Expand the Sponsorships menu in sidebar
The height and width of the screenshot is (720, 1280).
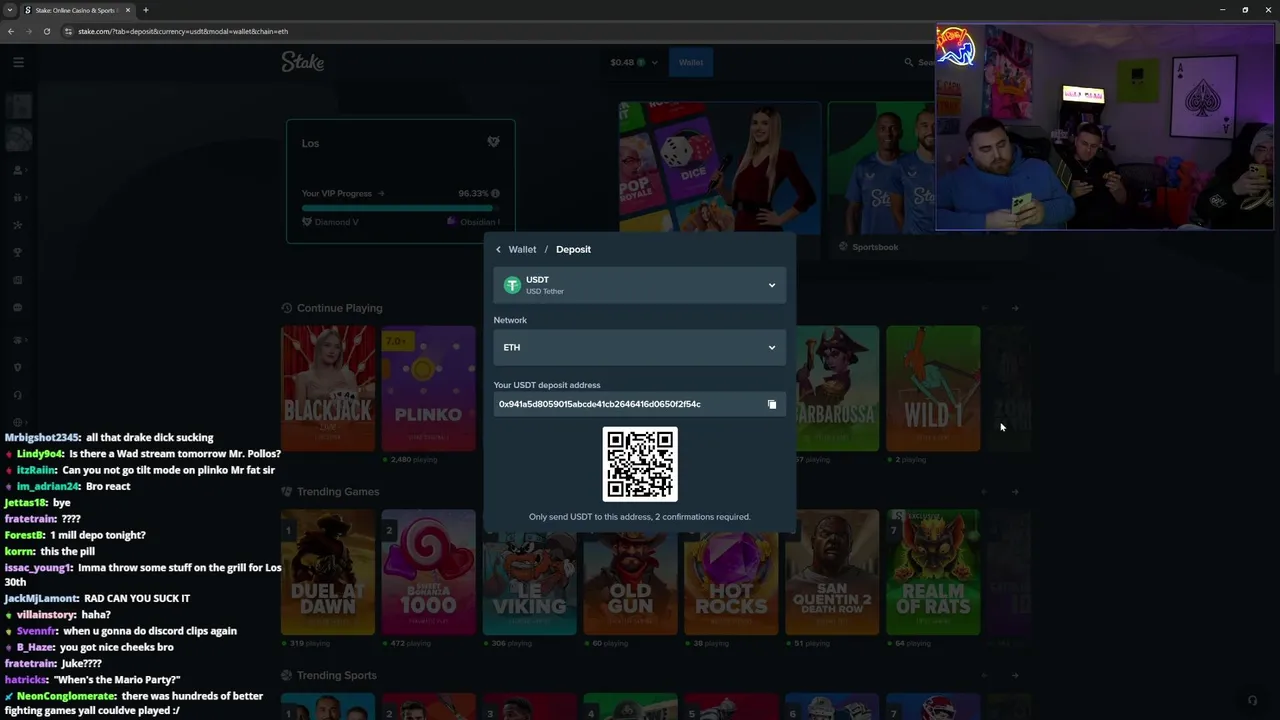tap(18, 340)
